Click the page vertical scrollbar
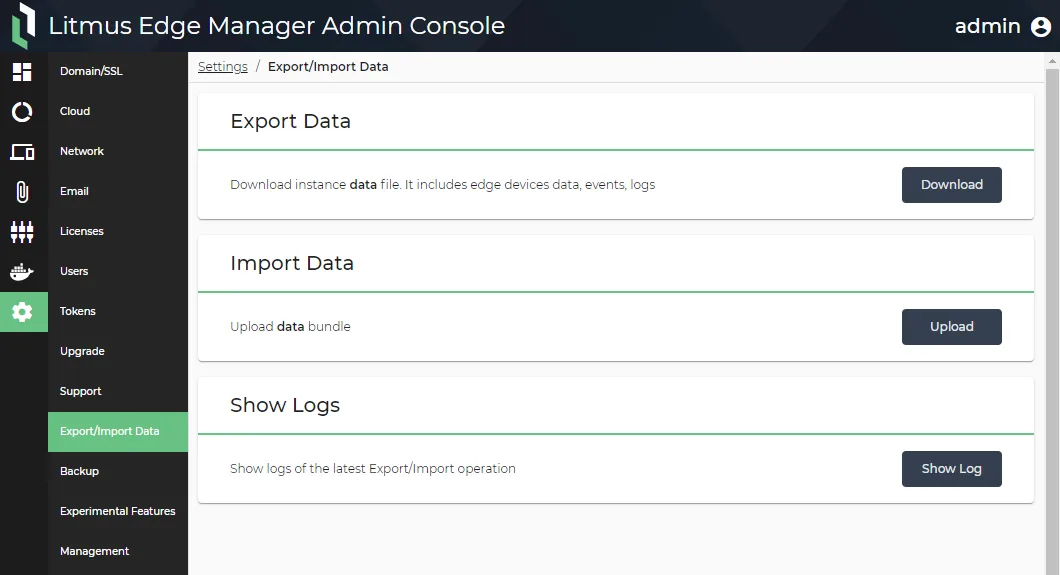1060x575 pixels. [1052, 321]
